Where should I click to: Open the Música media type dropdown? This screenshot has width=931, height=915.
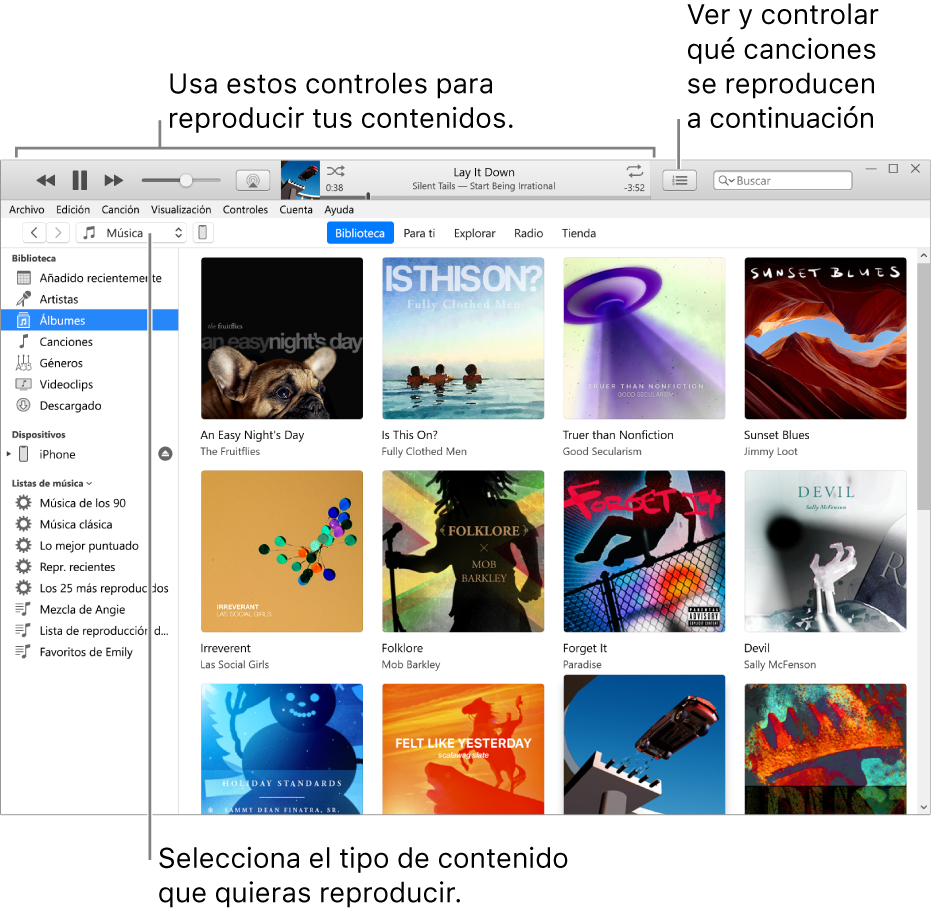177,232
